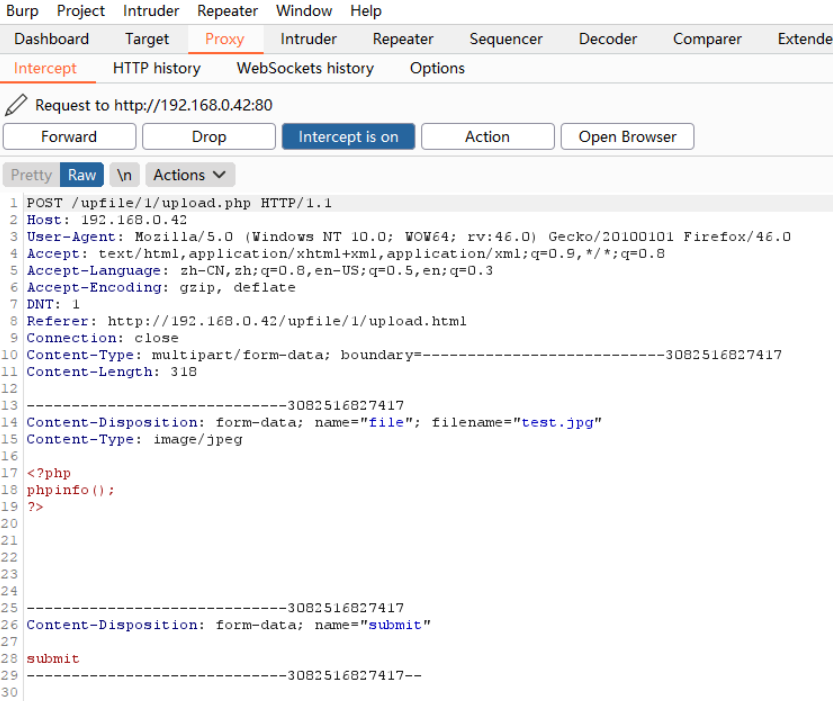This screenshot has height=701, width=833.
Task: Open the Burp menu
Action: [22, 11]
